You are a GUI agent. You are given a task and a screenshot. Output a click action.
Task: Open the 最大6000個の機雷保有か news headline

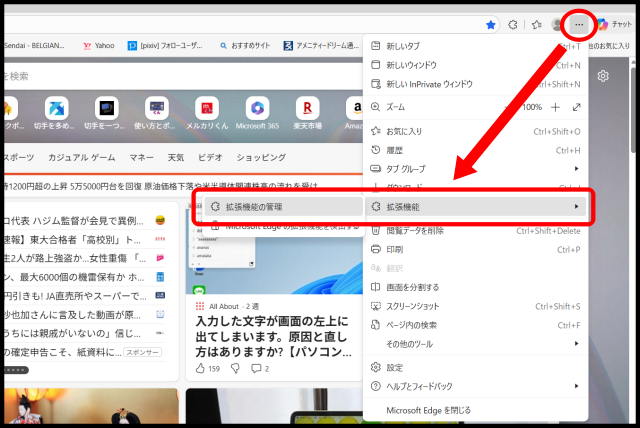[75, 277]
